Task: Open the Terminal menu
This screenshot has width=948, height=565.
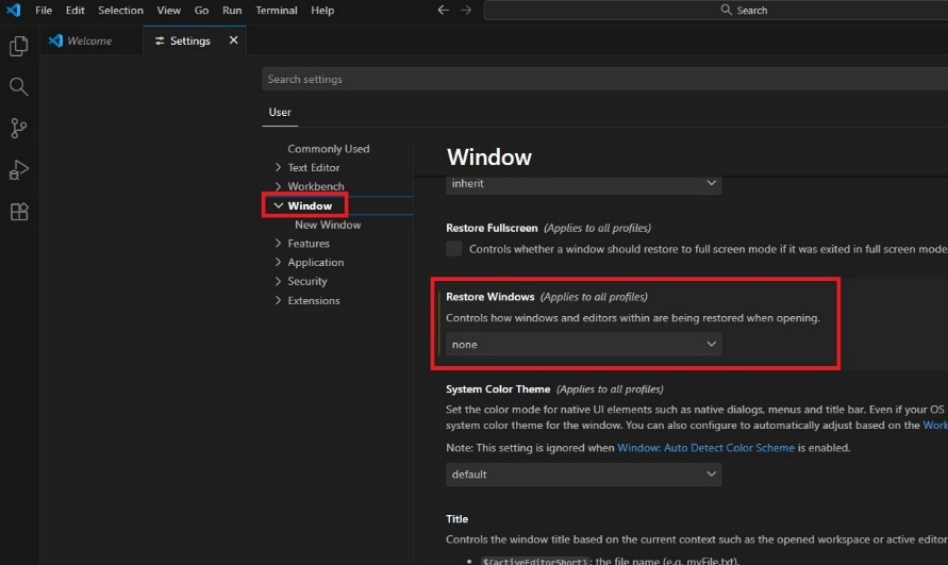Action: click(x=276, y=10)
